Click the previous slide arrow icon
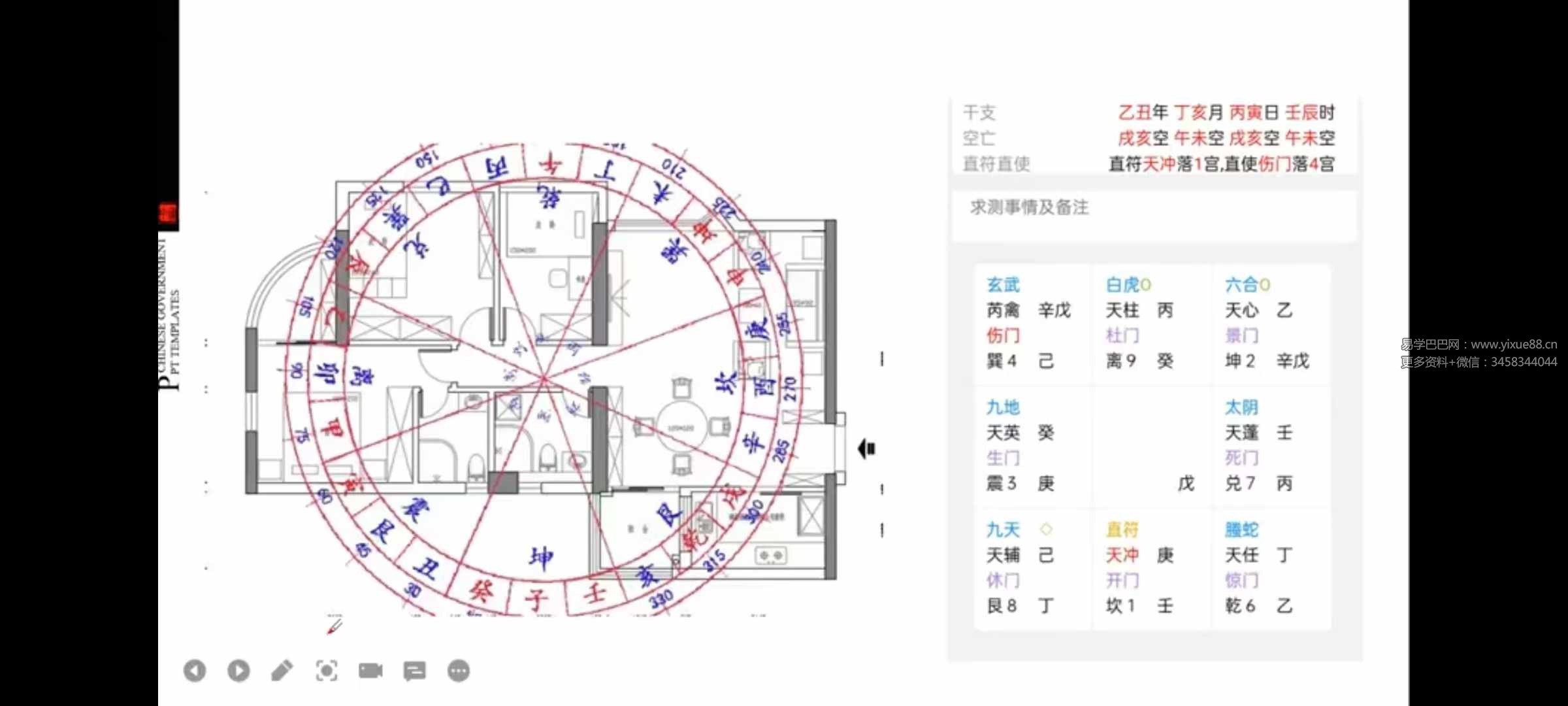 click(194, 670)
